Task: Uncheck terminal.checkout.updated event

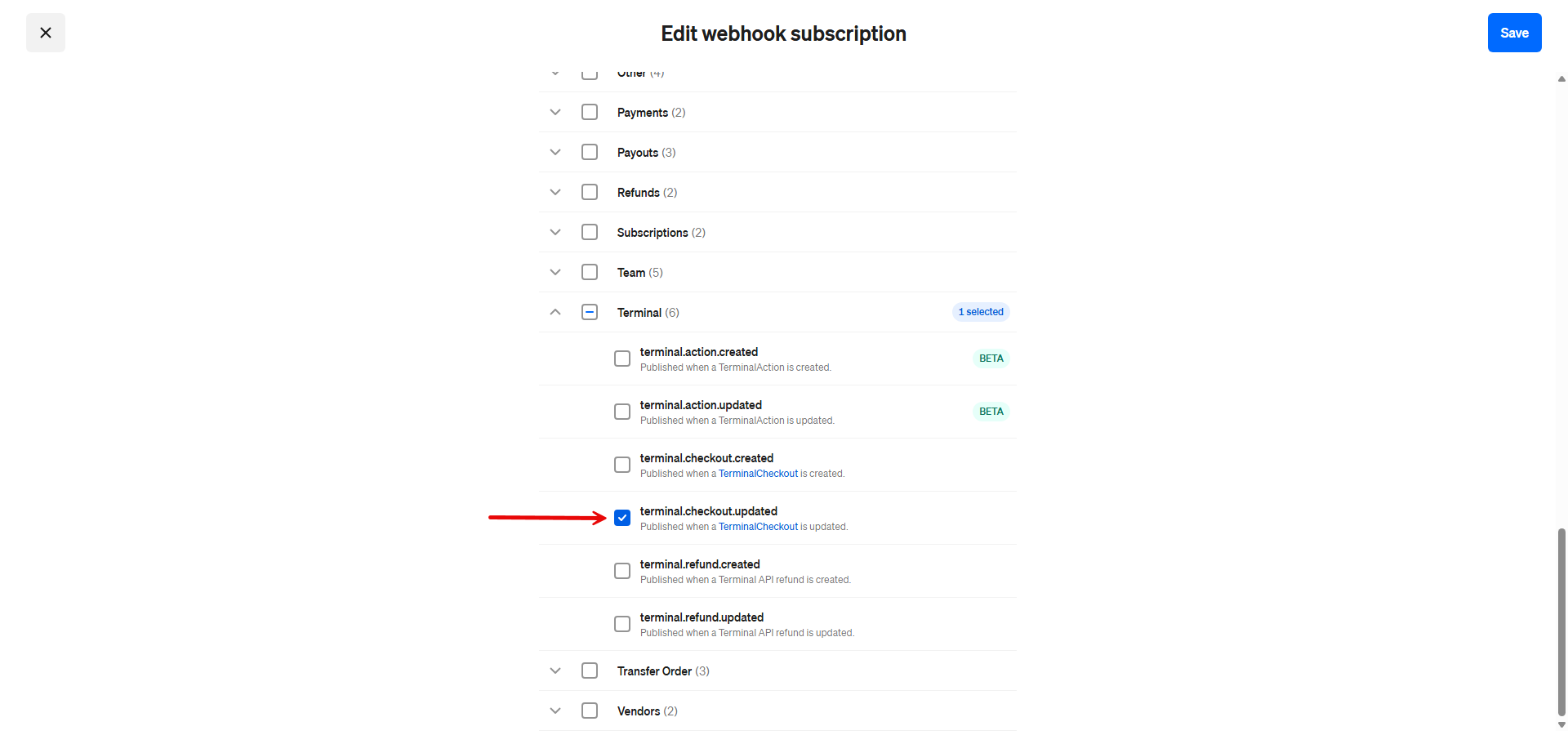Action: (x=622, y=518)
